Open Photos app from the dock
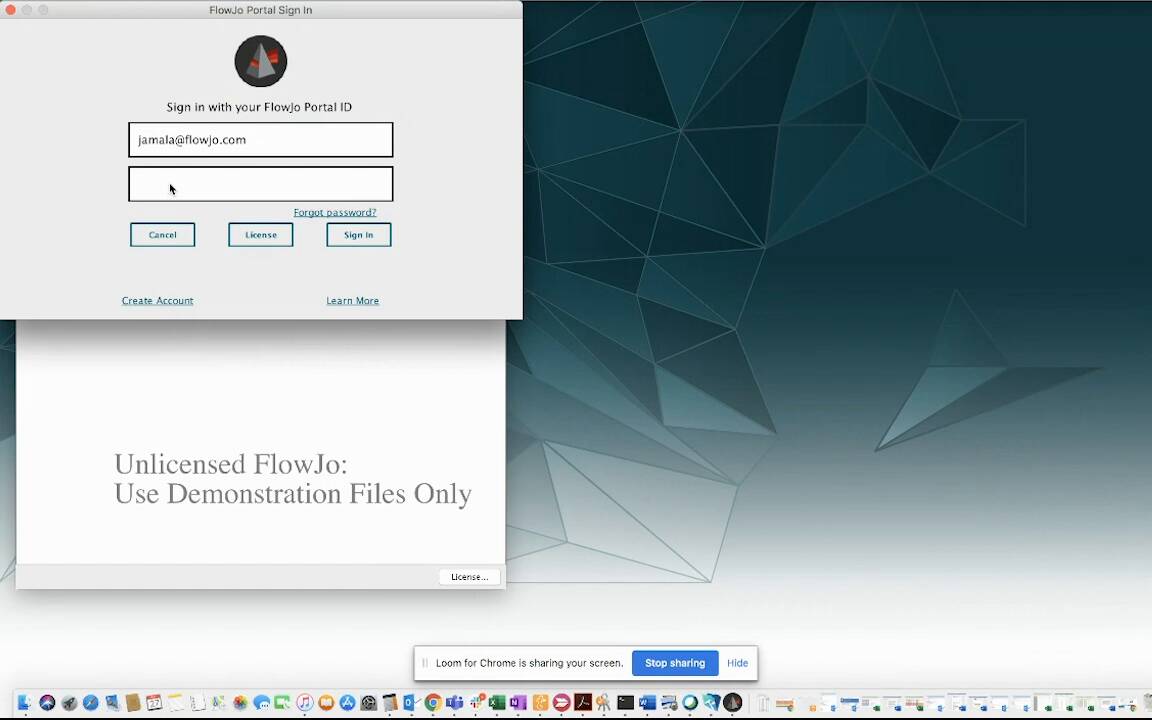1152x720 pixels. click(240, 702)
